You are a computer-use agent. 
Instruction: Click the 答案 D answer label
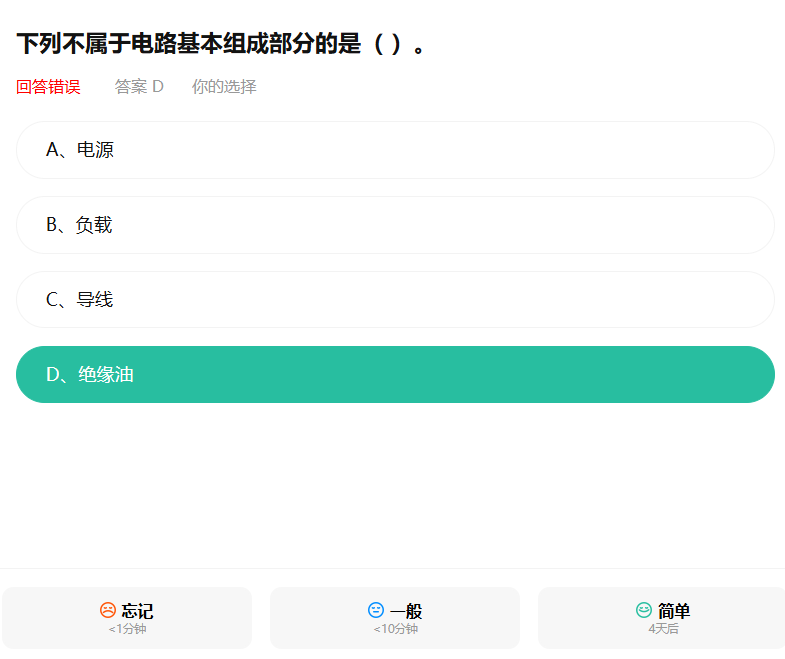(x=139, y=87)
